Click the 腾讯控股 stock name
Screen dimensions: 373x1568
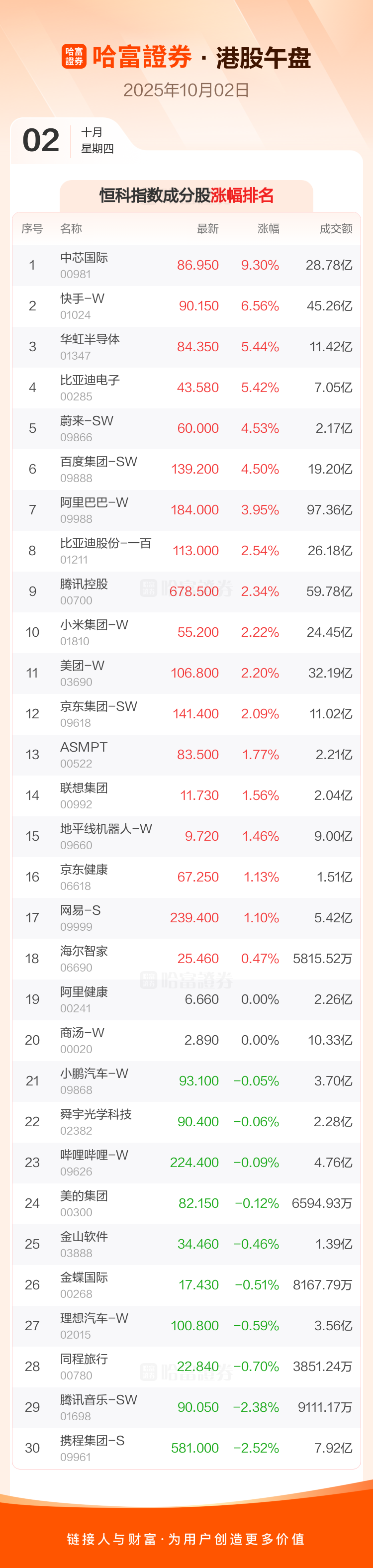click(84, 585)
